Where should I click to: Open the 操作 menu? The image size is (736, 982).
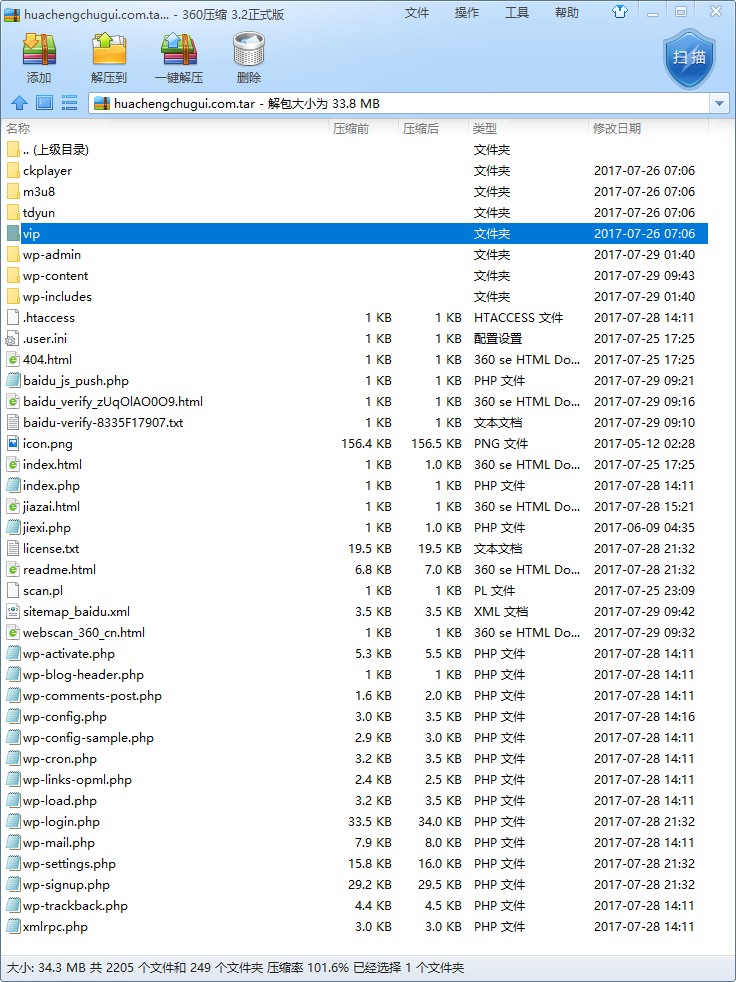tap(467, 13)
